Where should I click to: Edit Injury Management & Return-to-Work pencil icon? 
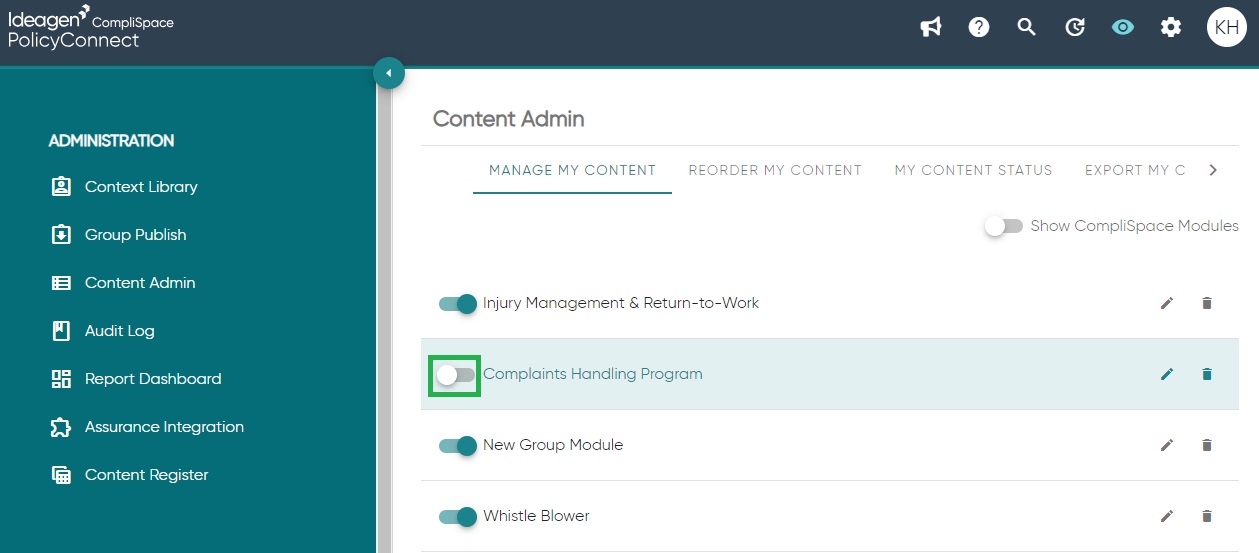coord(1167,303)
